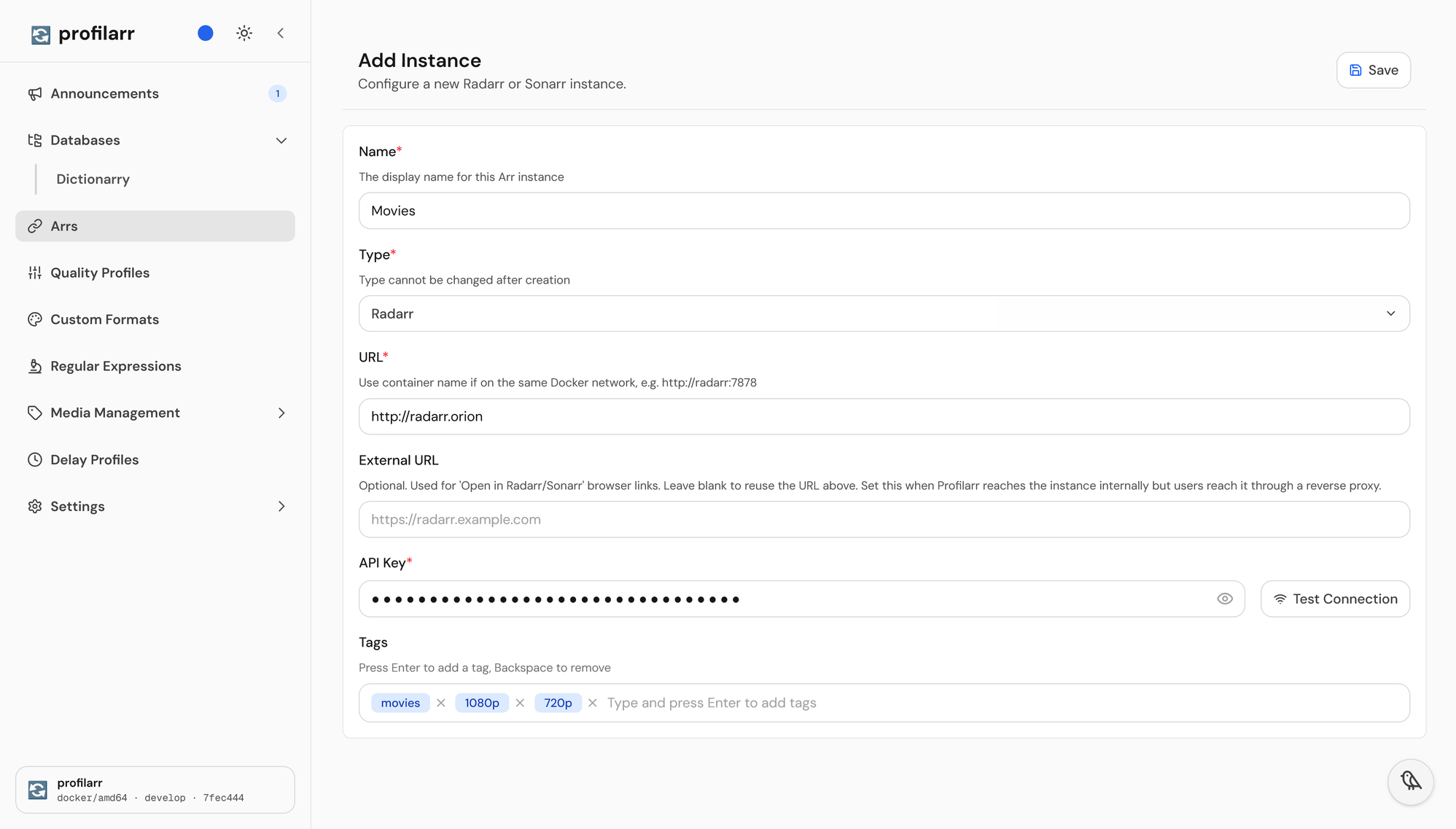Remove the 720p tag
The height and width of the screenshot is (829, 1456).
(x=593, y=703)
